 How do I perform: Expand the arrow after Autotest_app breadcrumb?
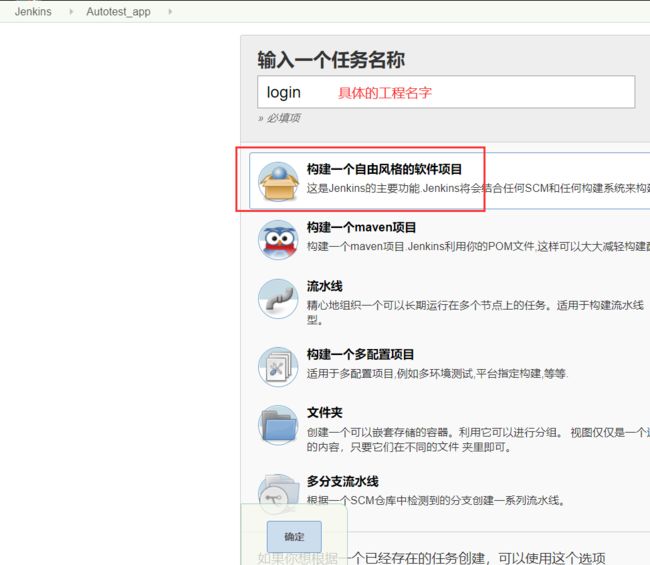coord(170,12)
